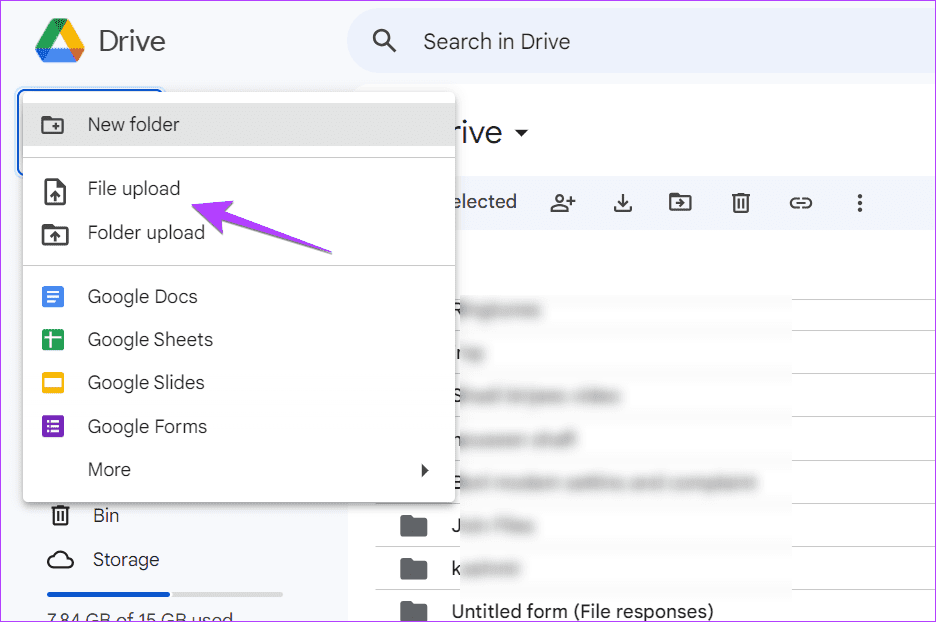Click the Storage cloud icon in the sidebar
This screenshot has height=622, width=936.
pos(60,559)
